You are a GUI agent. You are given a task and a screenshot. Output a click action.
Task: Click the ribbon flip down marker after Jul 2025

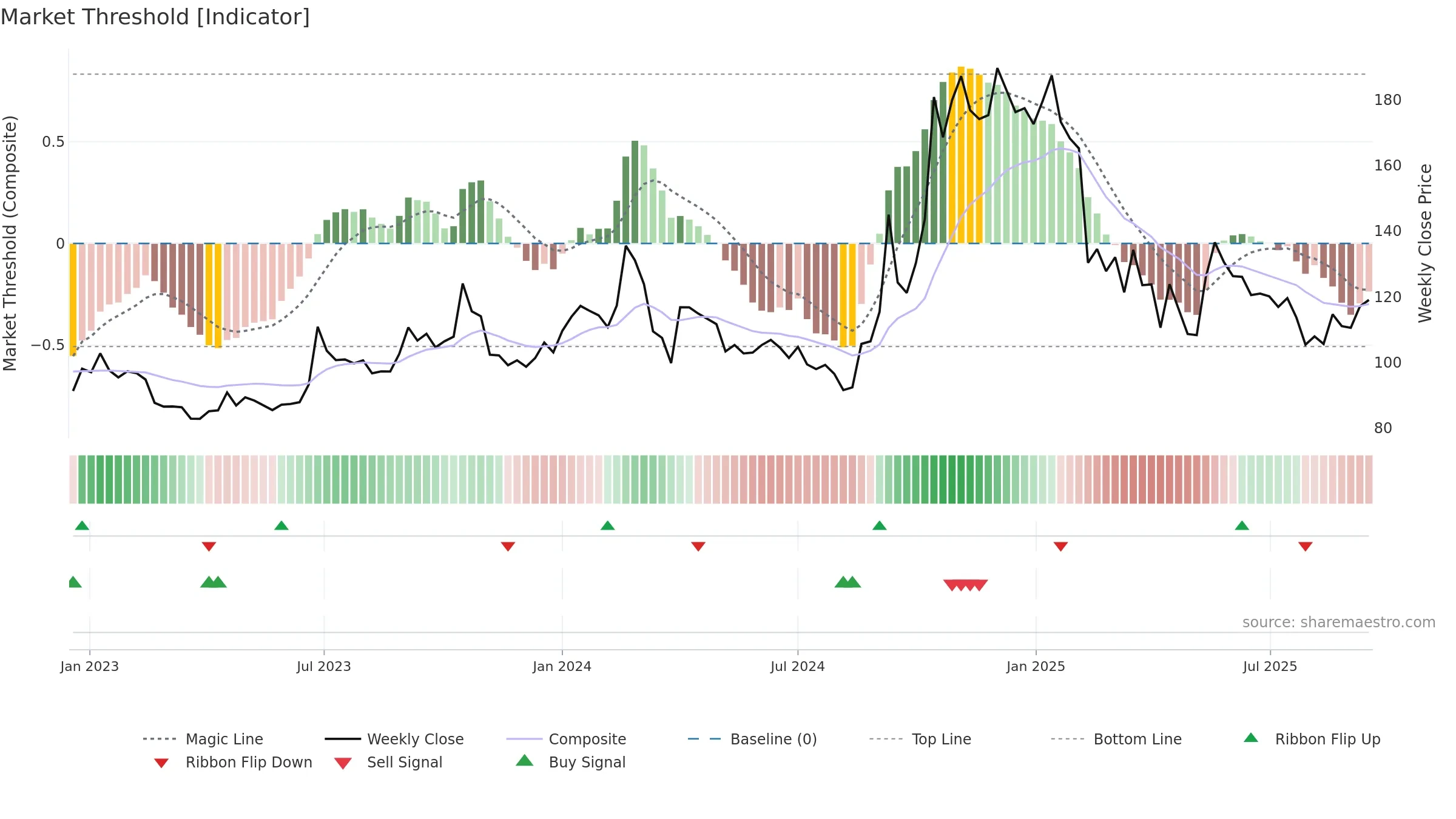pos(1306,547)
